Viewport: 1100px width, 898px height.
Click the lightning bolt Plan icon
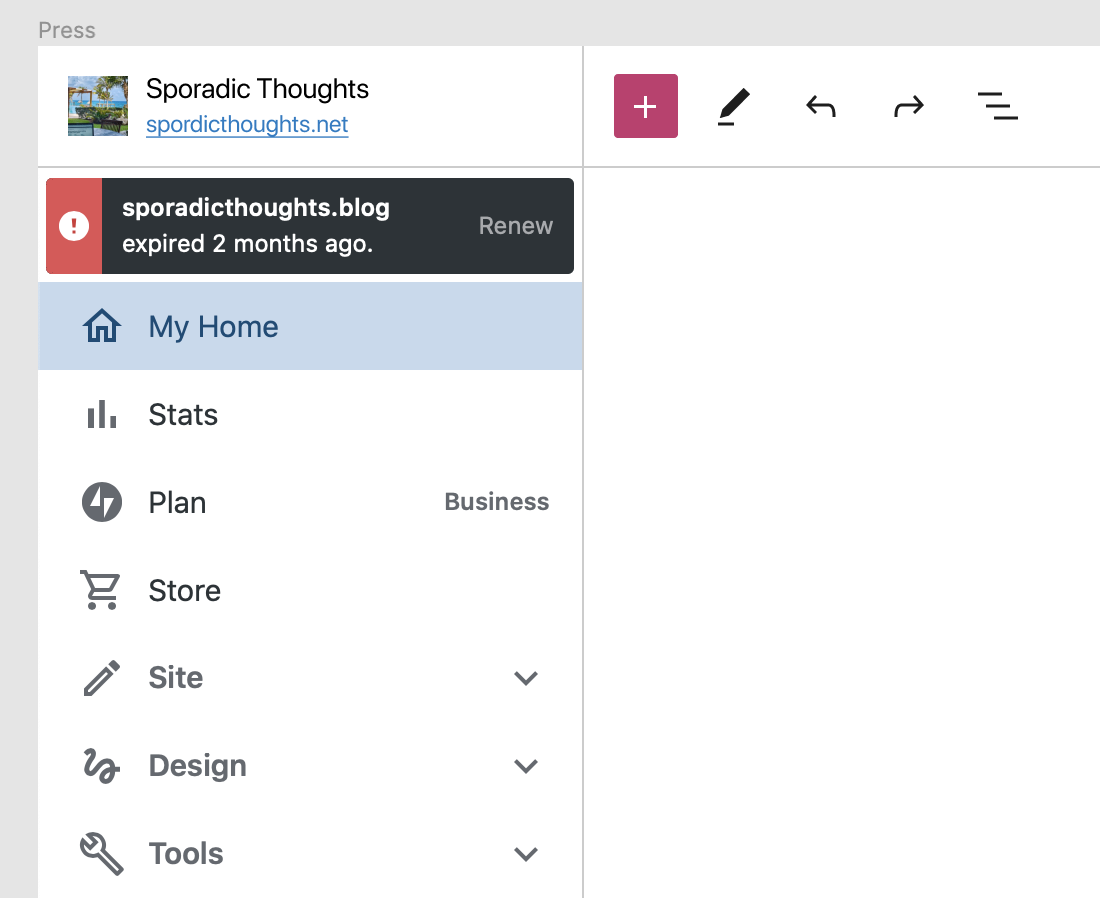(x=102, y=502)
